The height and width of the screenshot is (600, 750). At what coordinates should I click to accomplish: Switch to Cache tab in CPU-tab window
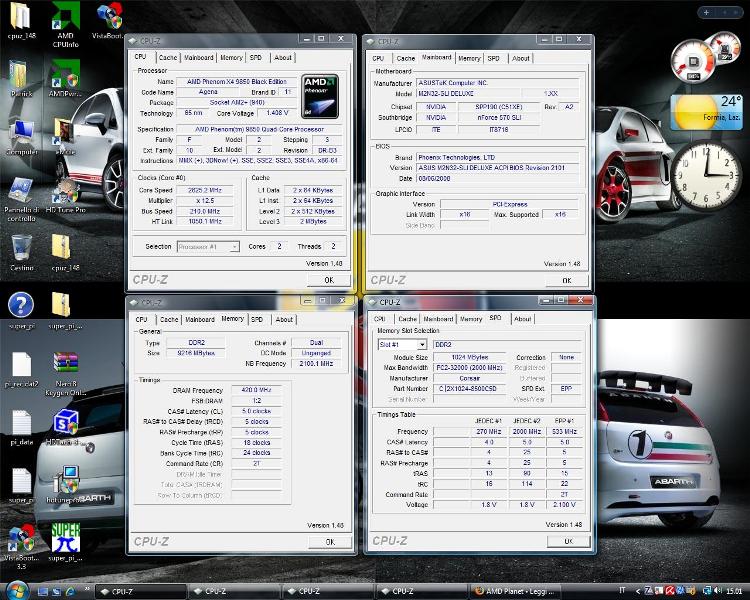coord(168,57)
